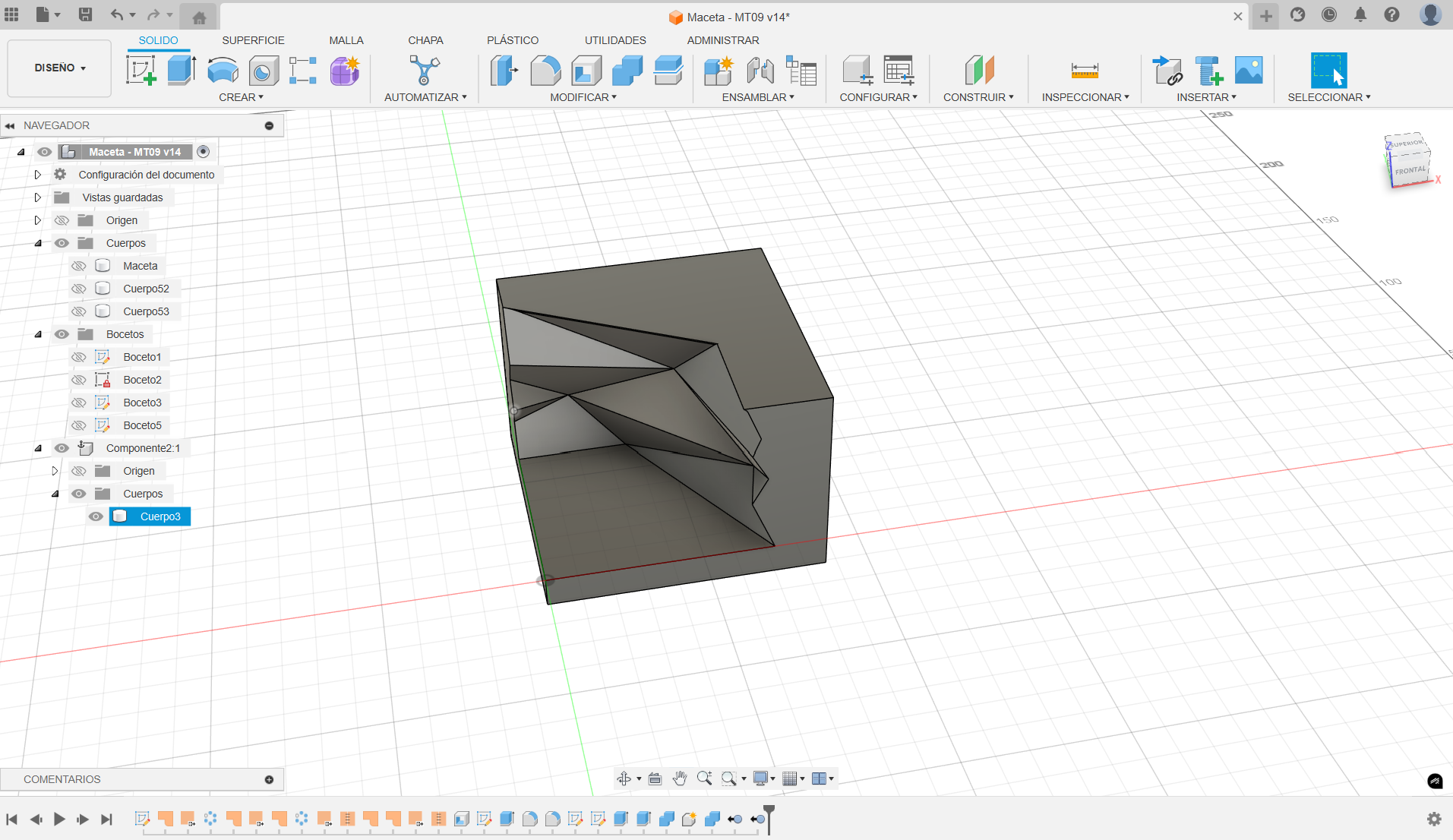Open the Create Form purple icon
Screen dimensions: 1453x840
pos(345,70)
